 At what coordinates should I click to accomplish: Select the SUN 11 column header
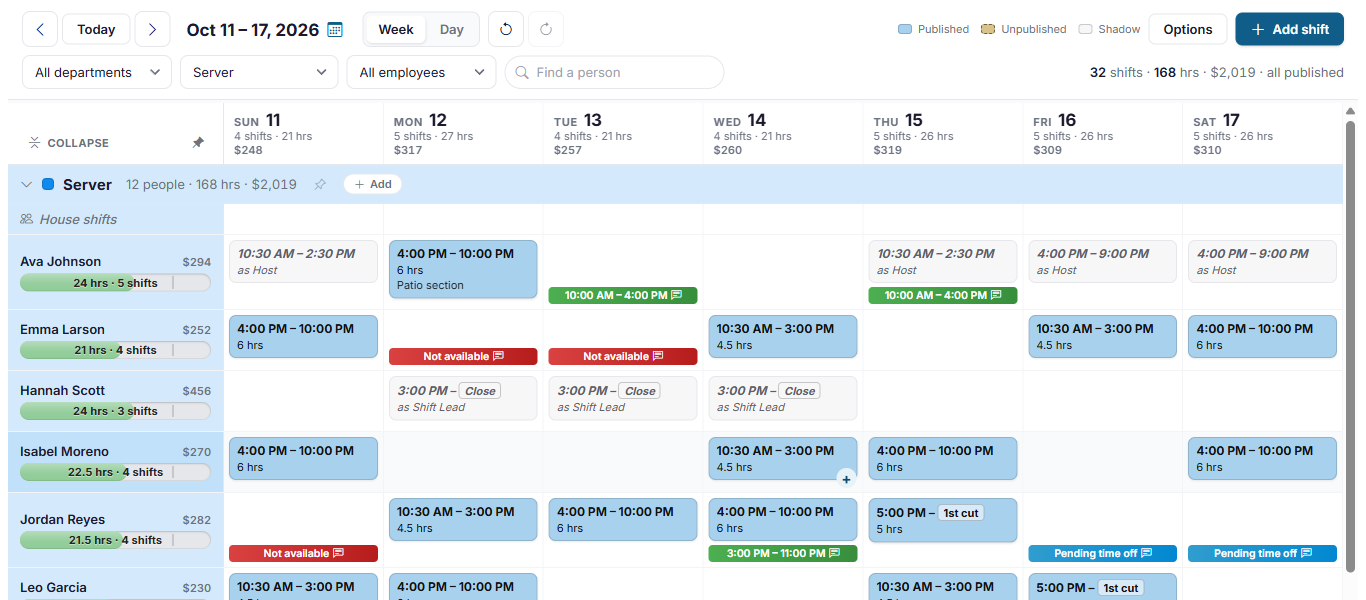tap(302, 134)
